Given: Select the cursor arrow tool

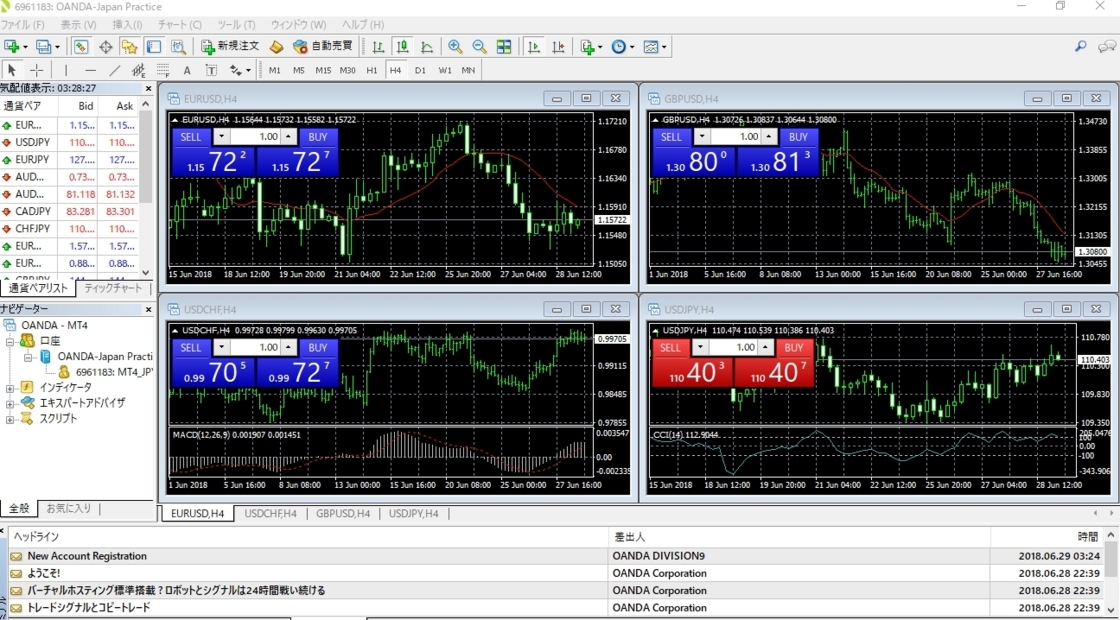Looking at the screenshot, I should pos(11,70).
